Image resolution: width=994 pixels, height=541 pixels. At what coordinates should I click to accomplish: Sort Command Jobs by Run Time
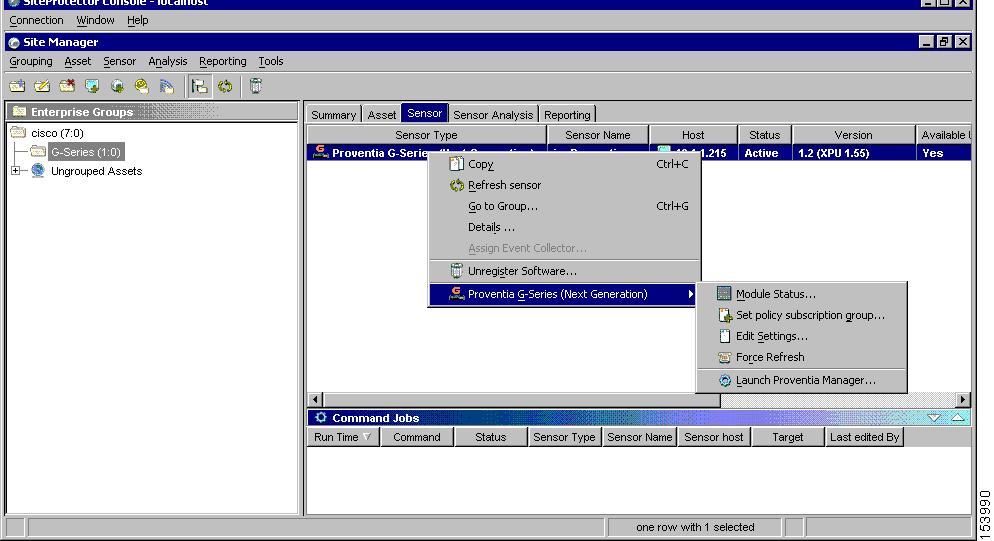point(343,437)
